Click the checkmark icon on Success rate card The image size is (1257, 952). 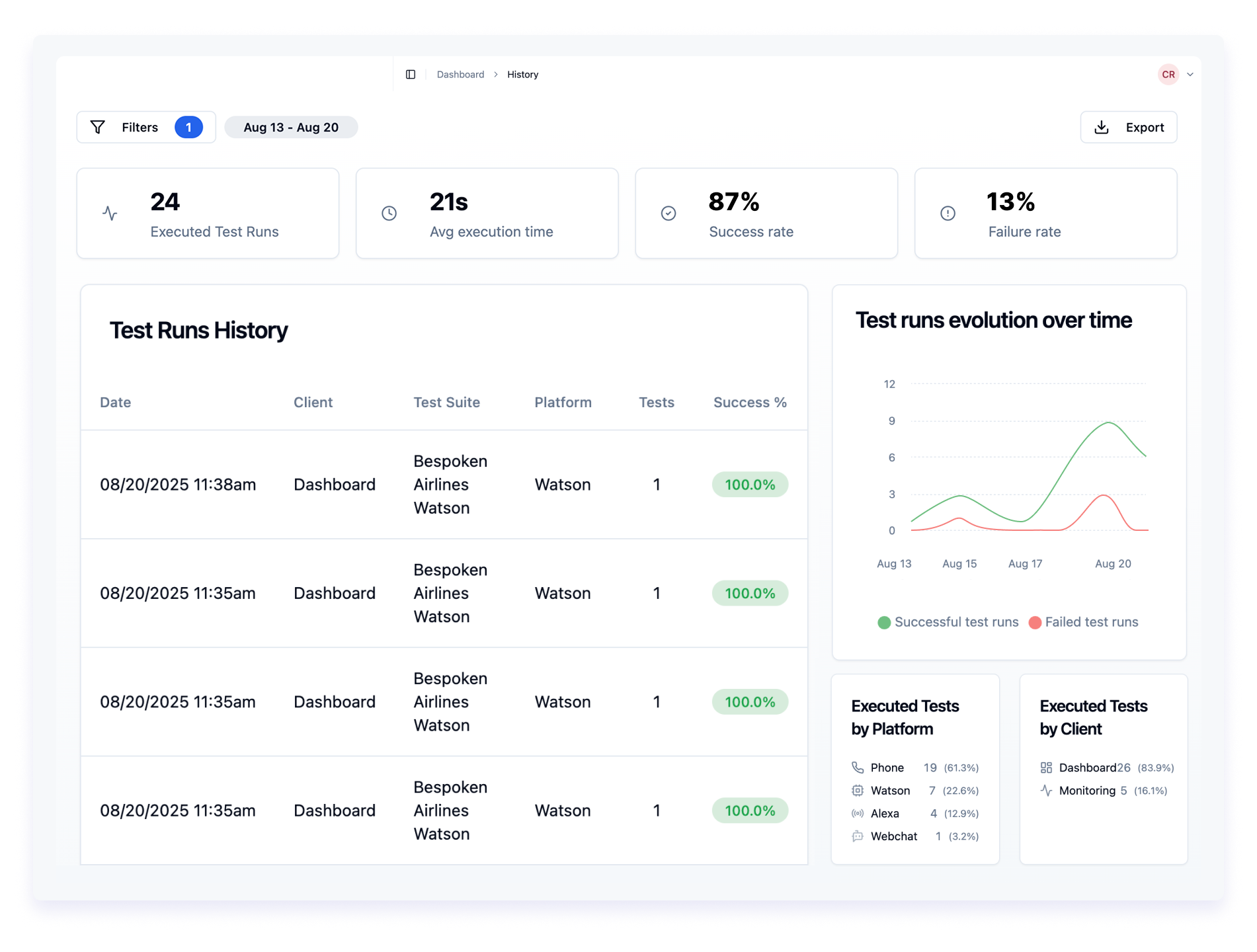pos(669,213)
